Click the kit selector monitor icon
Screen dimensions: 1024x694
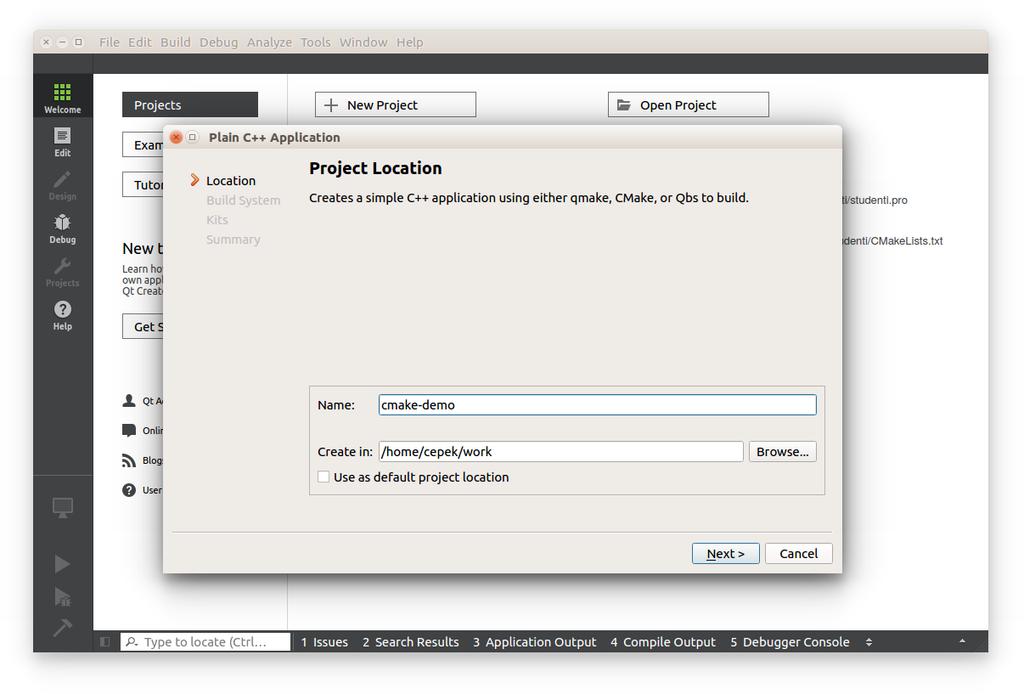[63, 507]
